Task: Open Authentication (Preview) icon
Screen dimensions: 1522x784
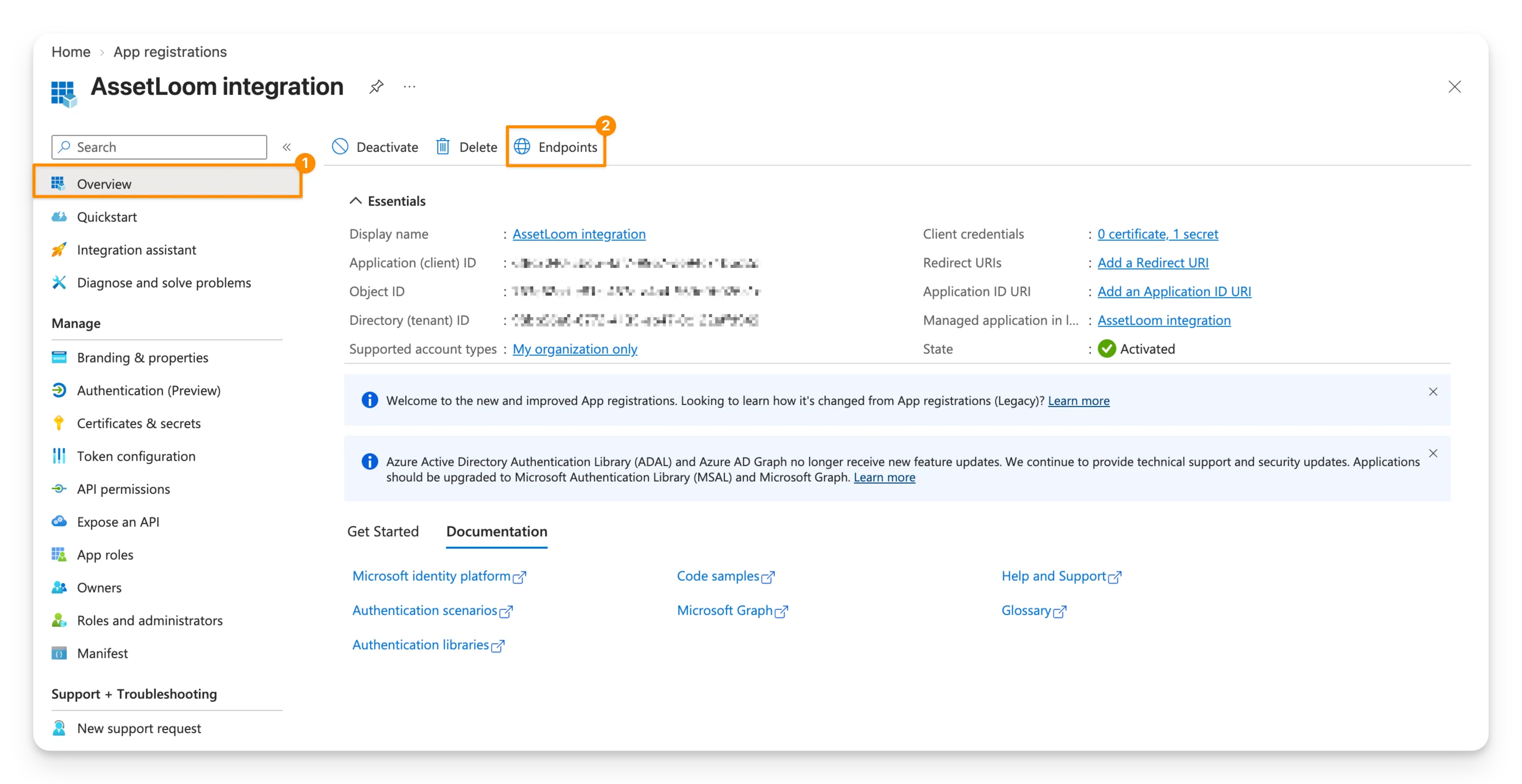Action: (59, 390)
